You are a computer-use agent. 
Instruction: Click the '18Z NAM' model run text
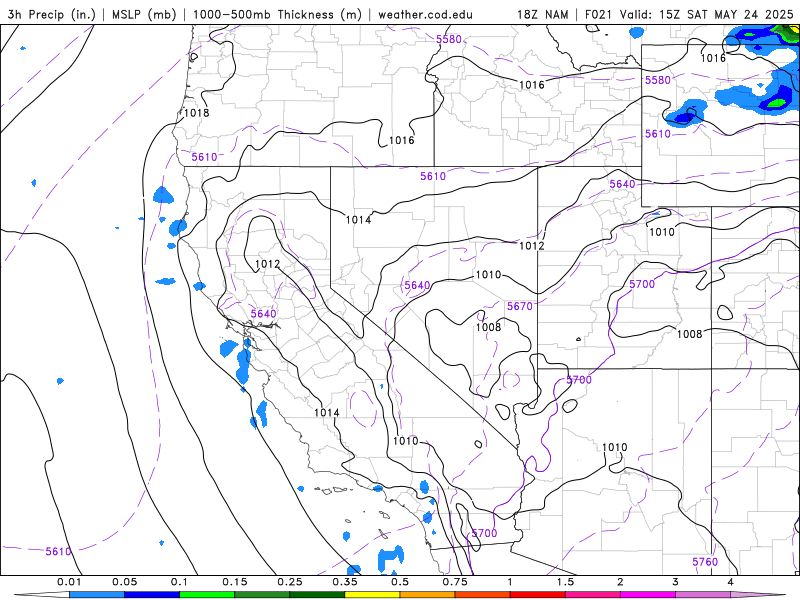coord(543,15)
